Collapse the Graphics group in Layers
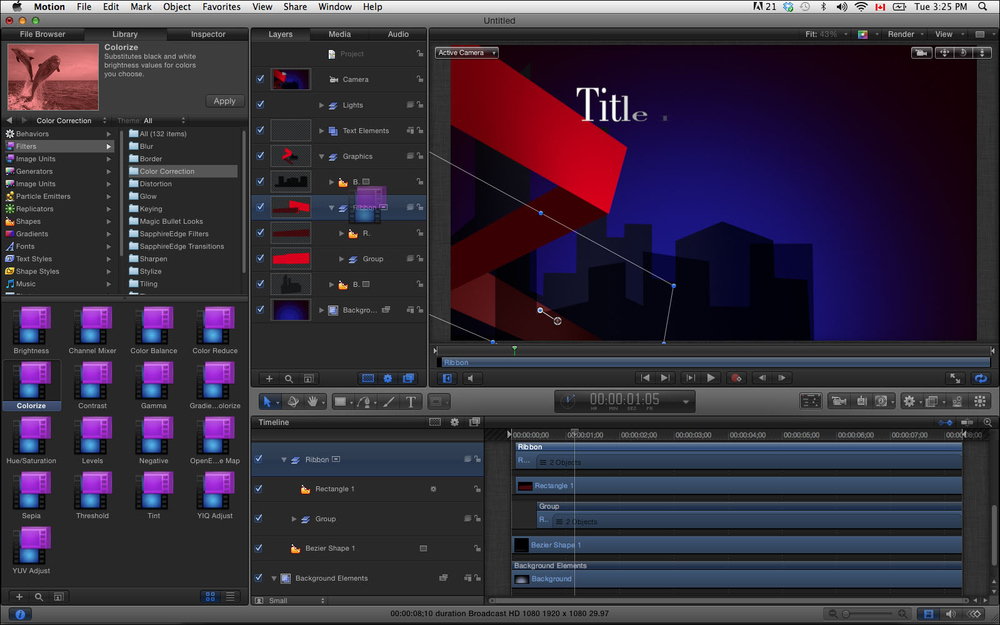 [322, 156]
